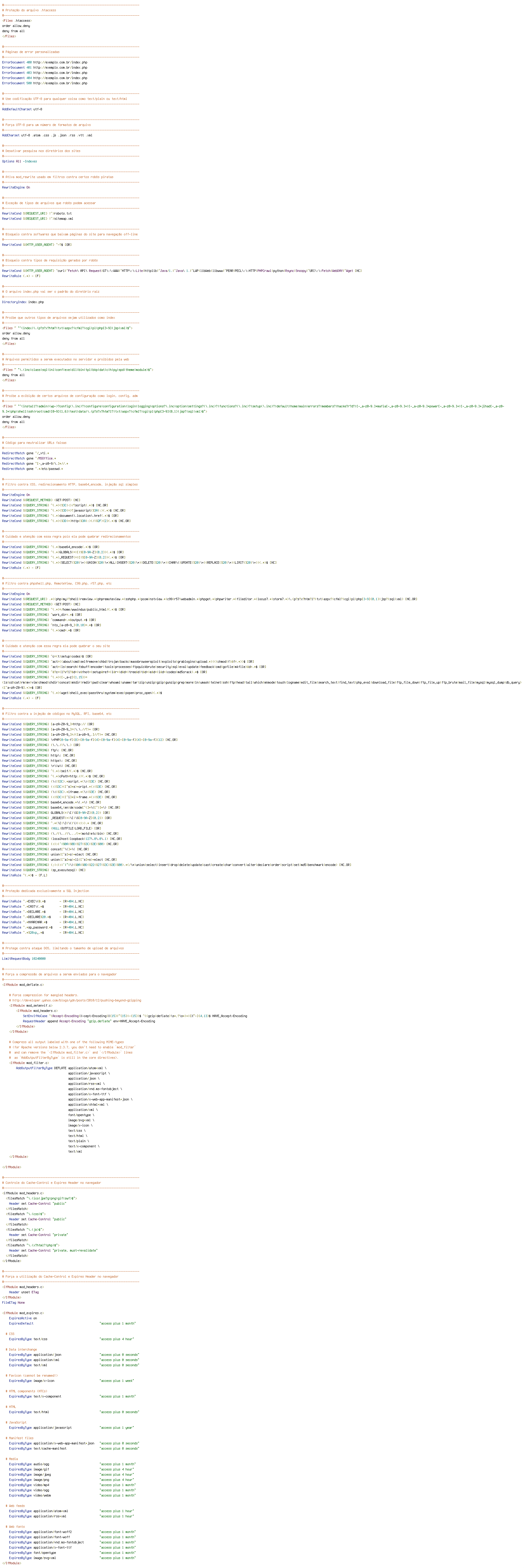The width and height of the screenshot is (524, 1568).
Task: Click 'application/x-web-app-manifest+json \' in DEFLATE list
Action: tap(100, 1099)
